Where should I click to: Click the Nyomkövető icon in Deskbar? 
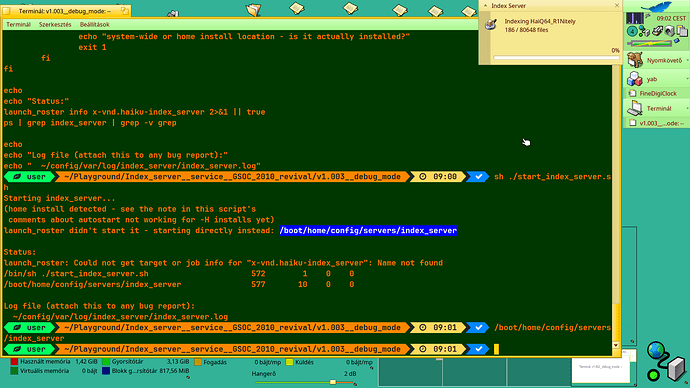click(x=635, y=60)
